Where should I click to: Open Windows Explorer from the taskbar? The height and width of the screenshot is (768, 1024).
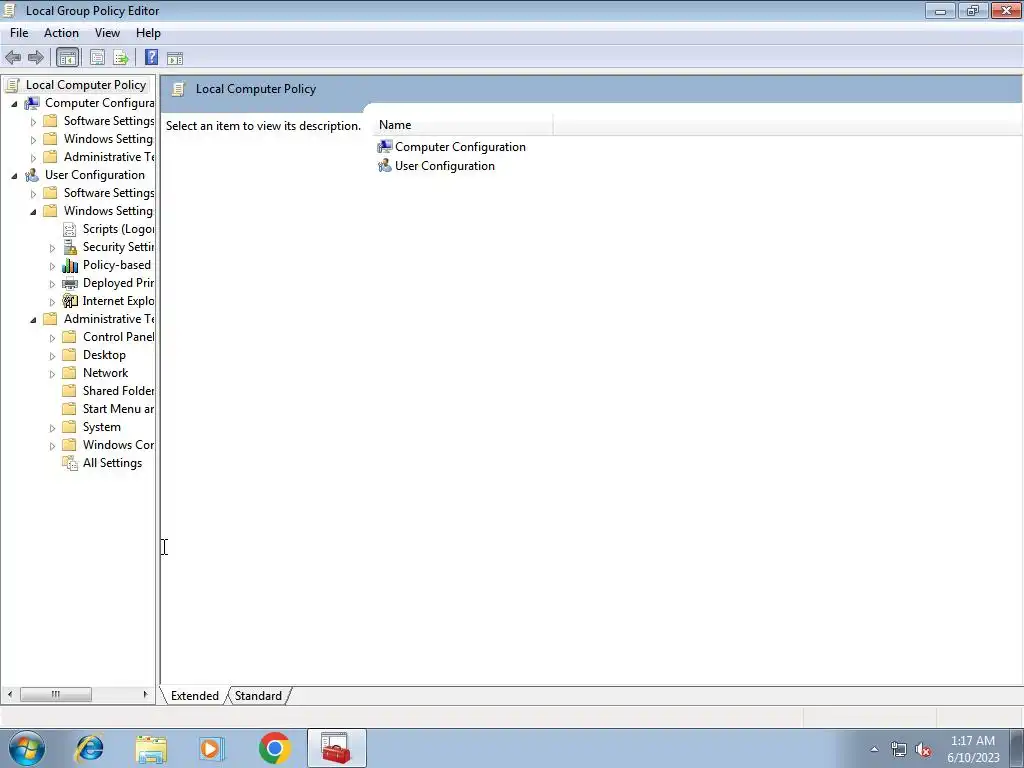pos(151,748)
